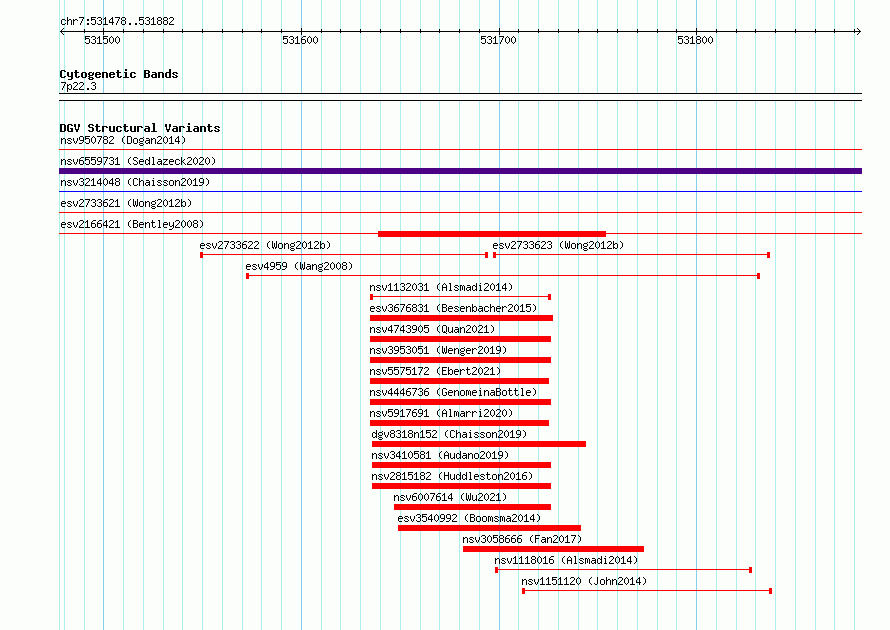Open the esv2733621 (Wong2012b) label

(126, 203)
